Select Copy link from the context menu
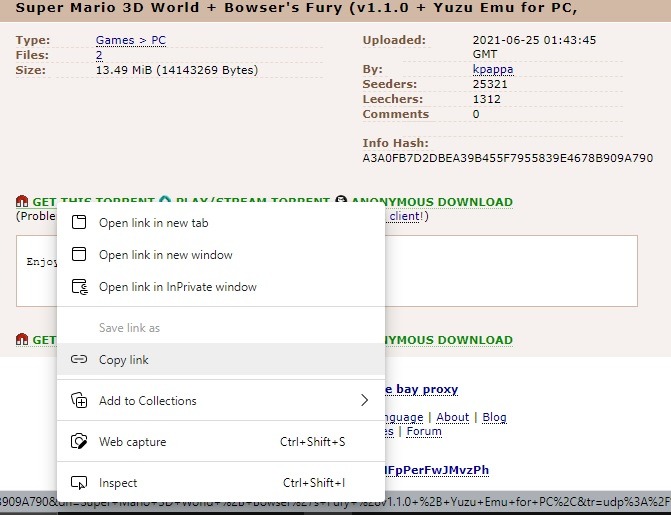This screenshot has height=515, width=671. 123,360
